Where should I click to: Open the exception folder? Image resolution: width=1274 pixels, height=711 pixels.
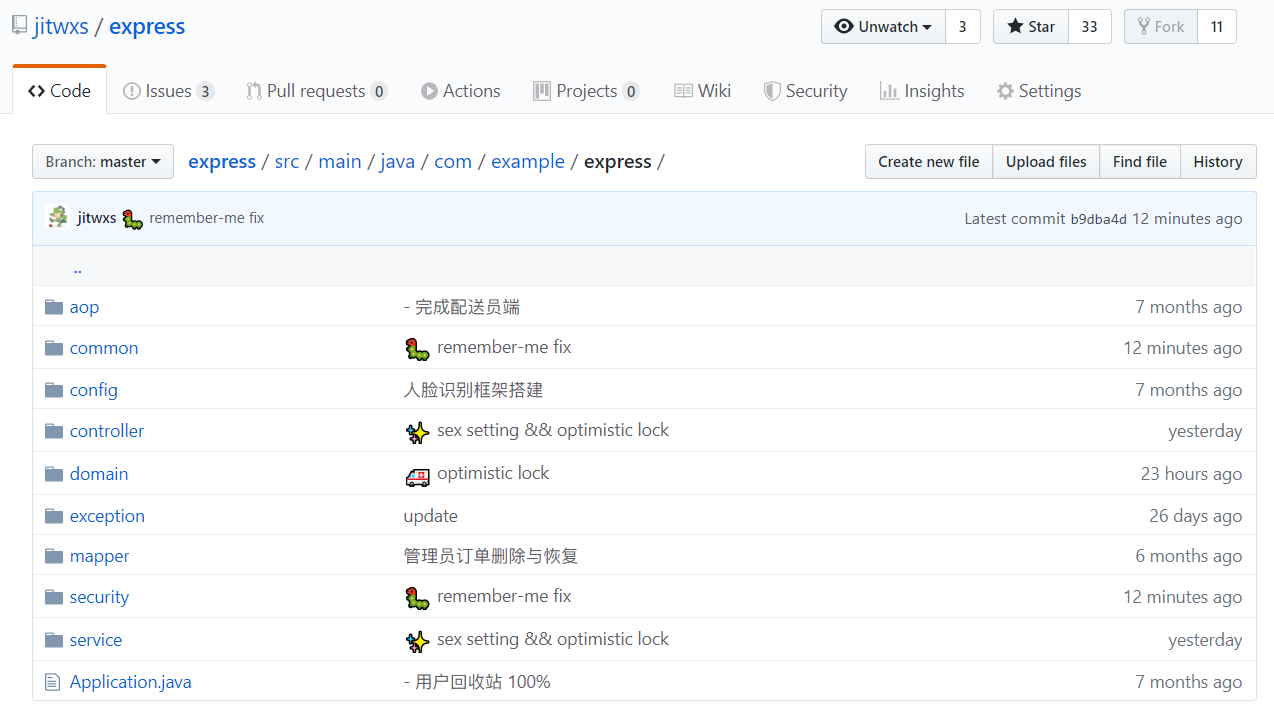[x=107, y=516]
